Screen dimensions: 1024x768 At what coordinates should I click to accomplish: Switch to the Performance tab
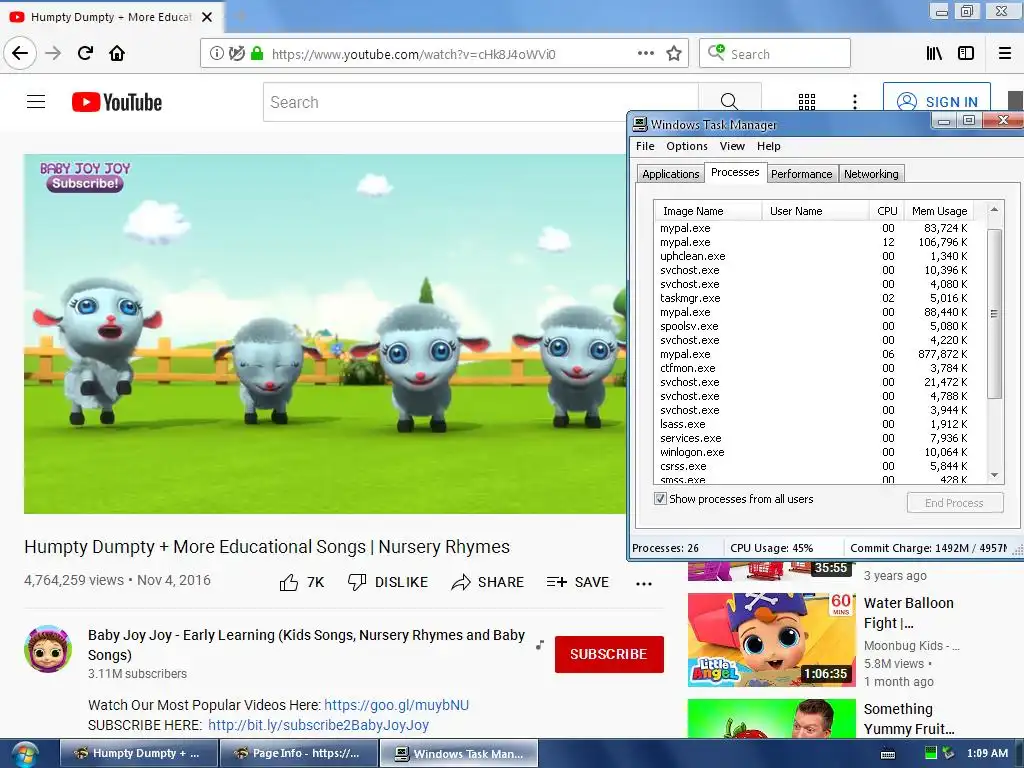coord(801,174)
